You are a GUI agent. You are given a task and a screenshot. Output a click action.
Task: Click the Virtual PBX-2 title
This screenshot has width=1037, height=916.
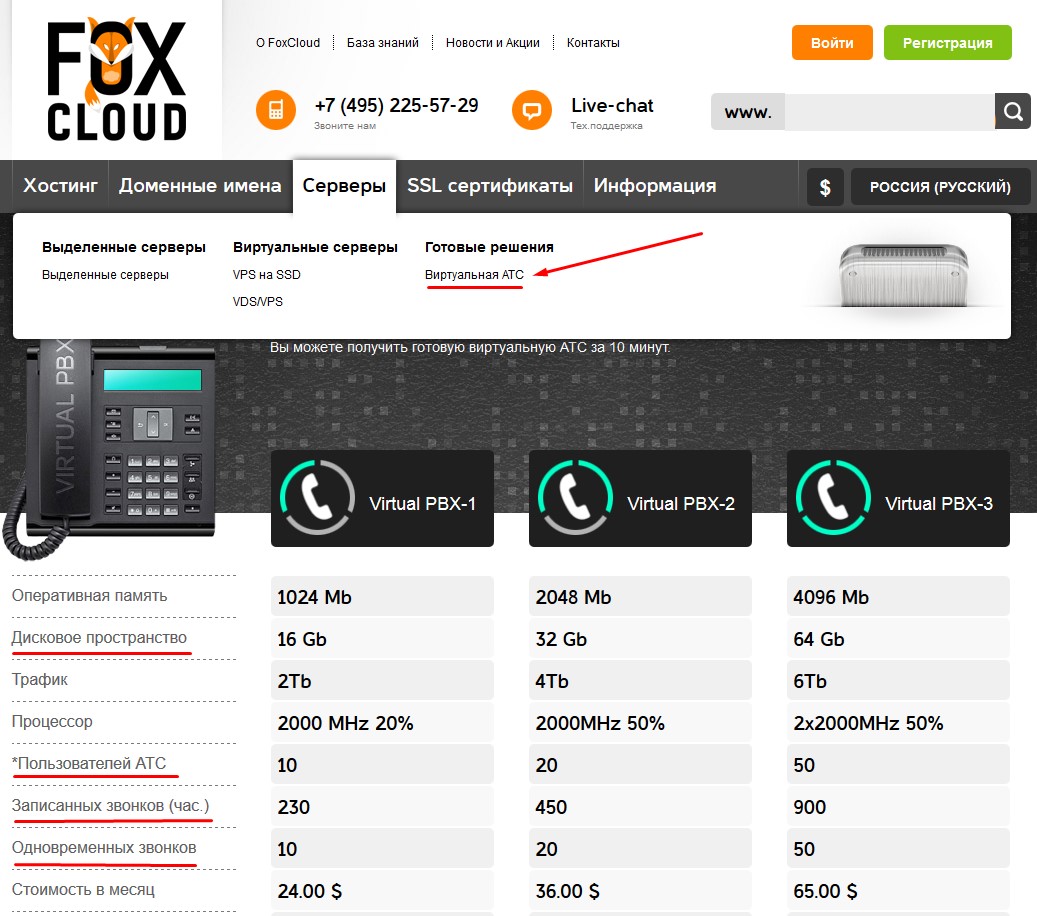point(681,504)
